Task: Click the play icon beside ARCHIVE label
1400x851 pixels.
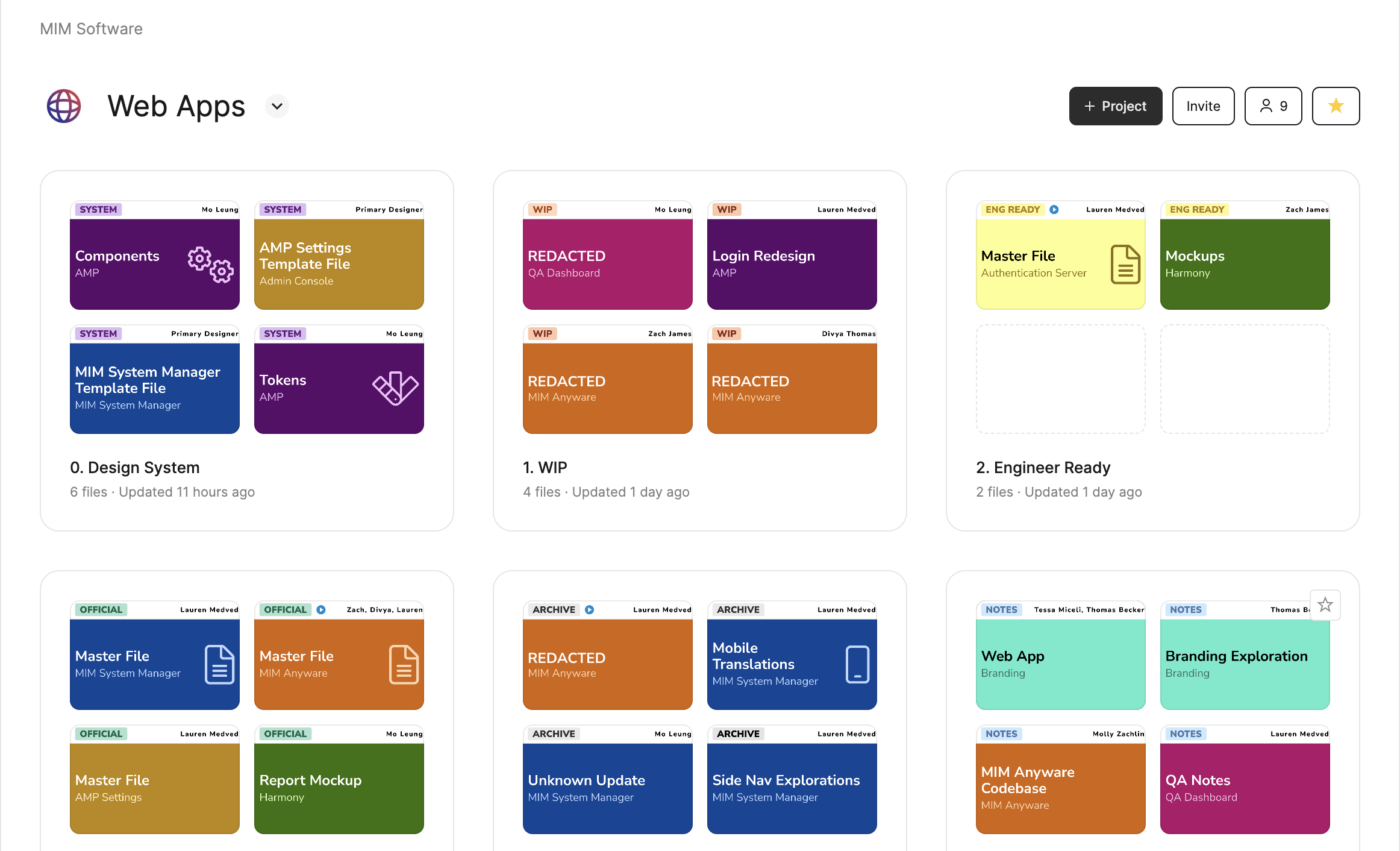Action: [590, 610]
